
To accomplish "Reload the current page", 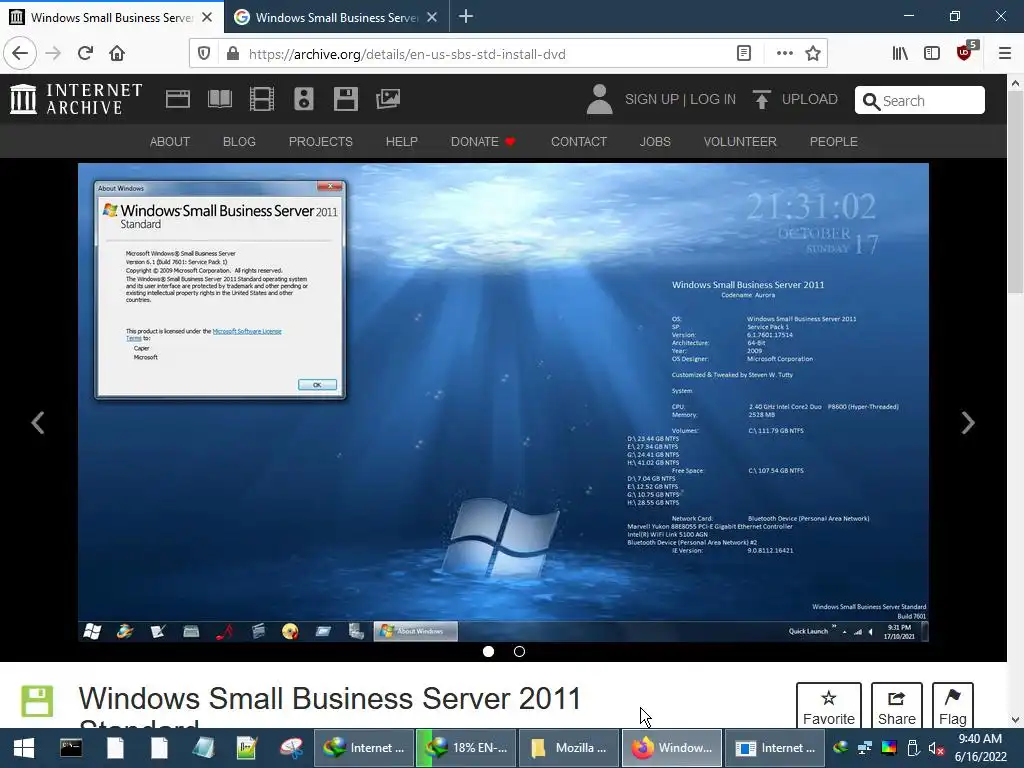I will click(85, 53).
